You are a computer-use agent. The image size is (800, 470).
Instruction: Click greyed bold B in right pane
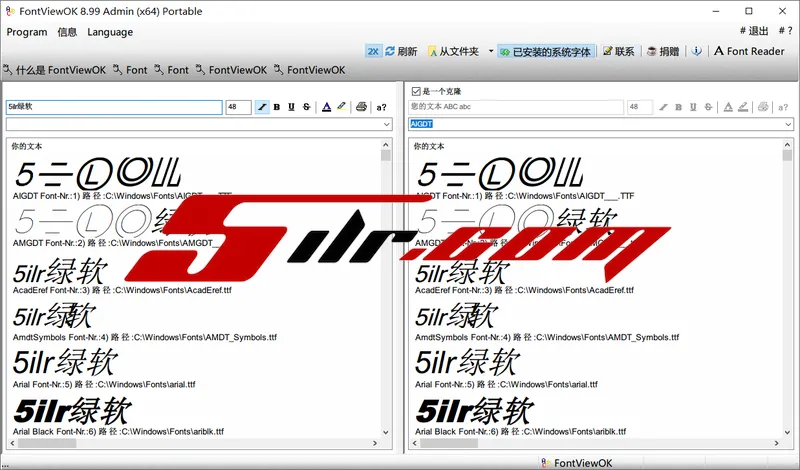tap(678, 107)
